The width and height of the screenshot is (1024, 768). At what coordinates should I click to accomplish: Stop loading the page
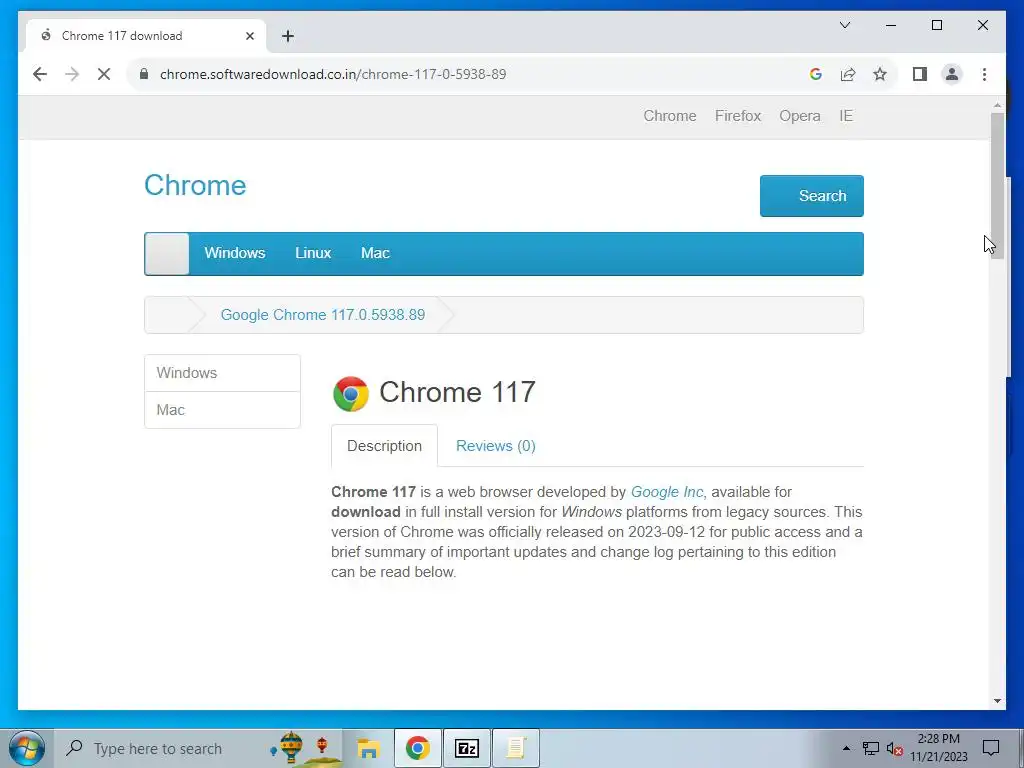pyautogui.click(x=104, y=74)
